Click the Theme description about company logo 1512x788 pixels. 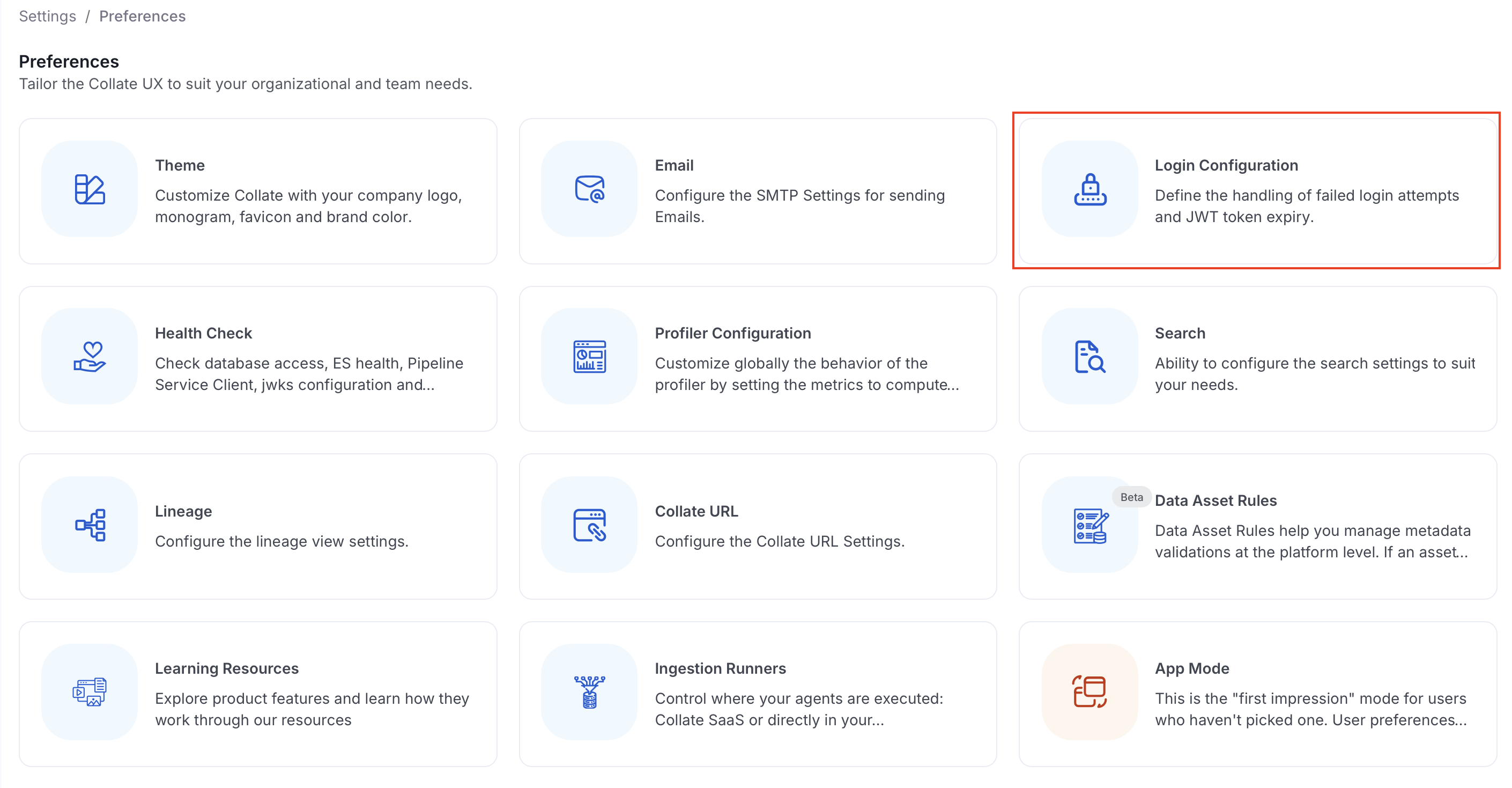point(308,206)
